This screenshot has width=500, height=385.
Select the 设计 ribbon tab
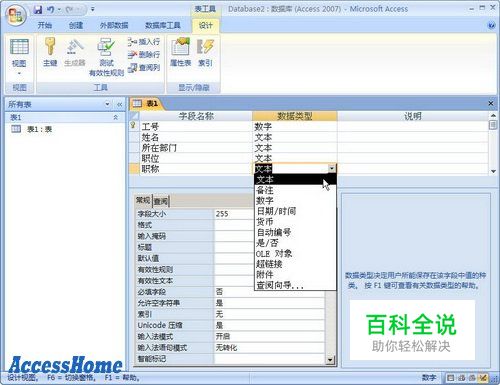(205, 25)
